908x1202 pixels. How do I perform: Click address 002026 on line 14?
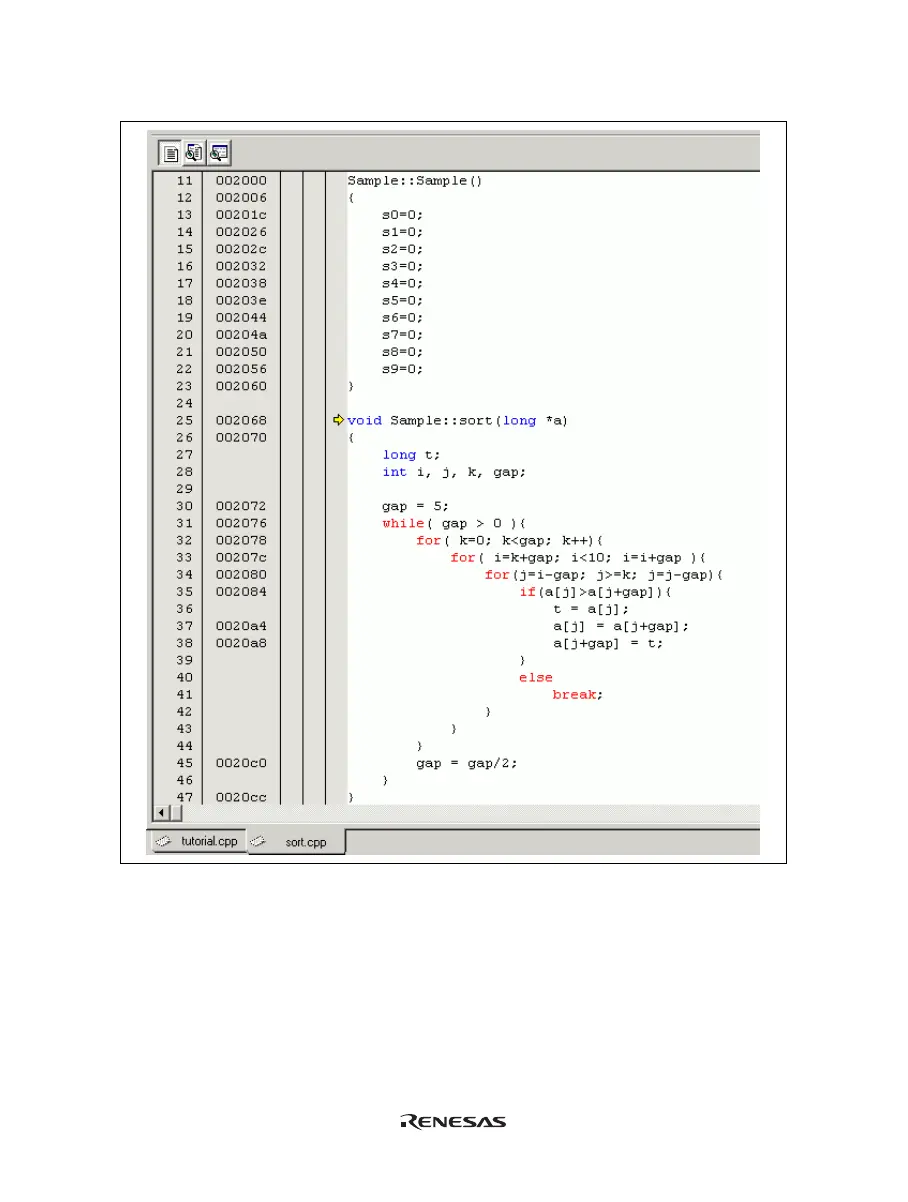pyautogui.click(x=241, y=232)
